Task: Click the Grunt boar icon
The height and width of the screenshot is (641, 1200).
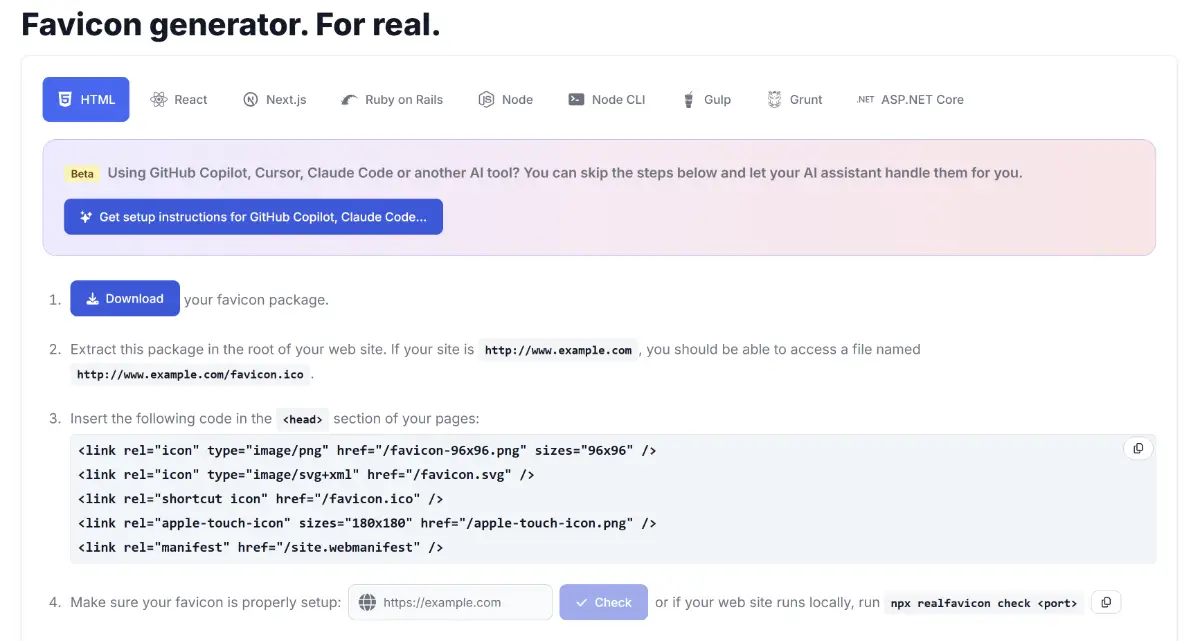Action: (x=775, y=100)
